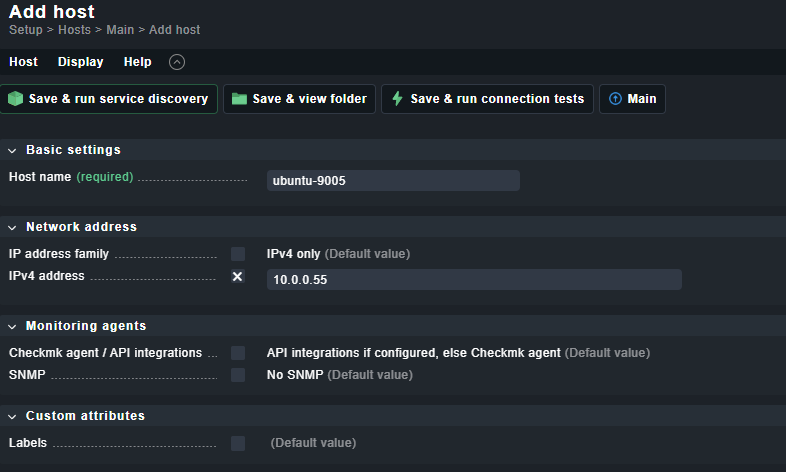Click the up-arrow icon beside Main

tap(615, 99)
